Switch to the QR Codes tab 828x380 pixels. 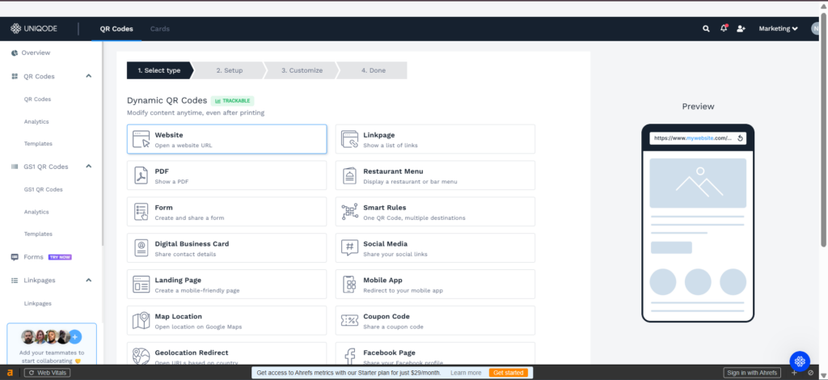pos(116,29)
